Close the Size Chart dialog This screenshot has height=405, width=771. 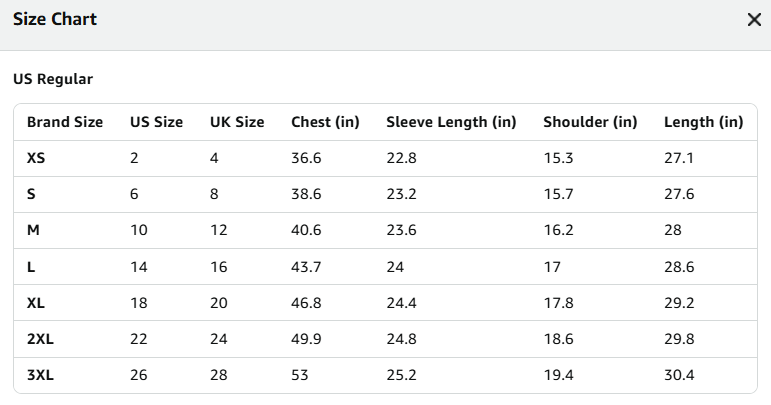pos(754,20)
